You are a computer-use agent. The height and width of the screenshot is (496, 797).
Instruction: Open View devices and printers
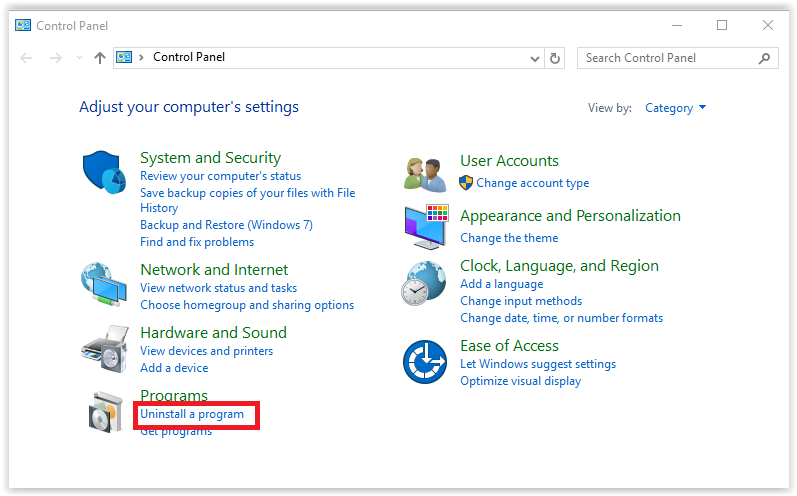206,351
